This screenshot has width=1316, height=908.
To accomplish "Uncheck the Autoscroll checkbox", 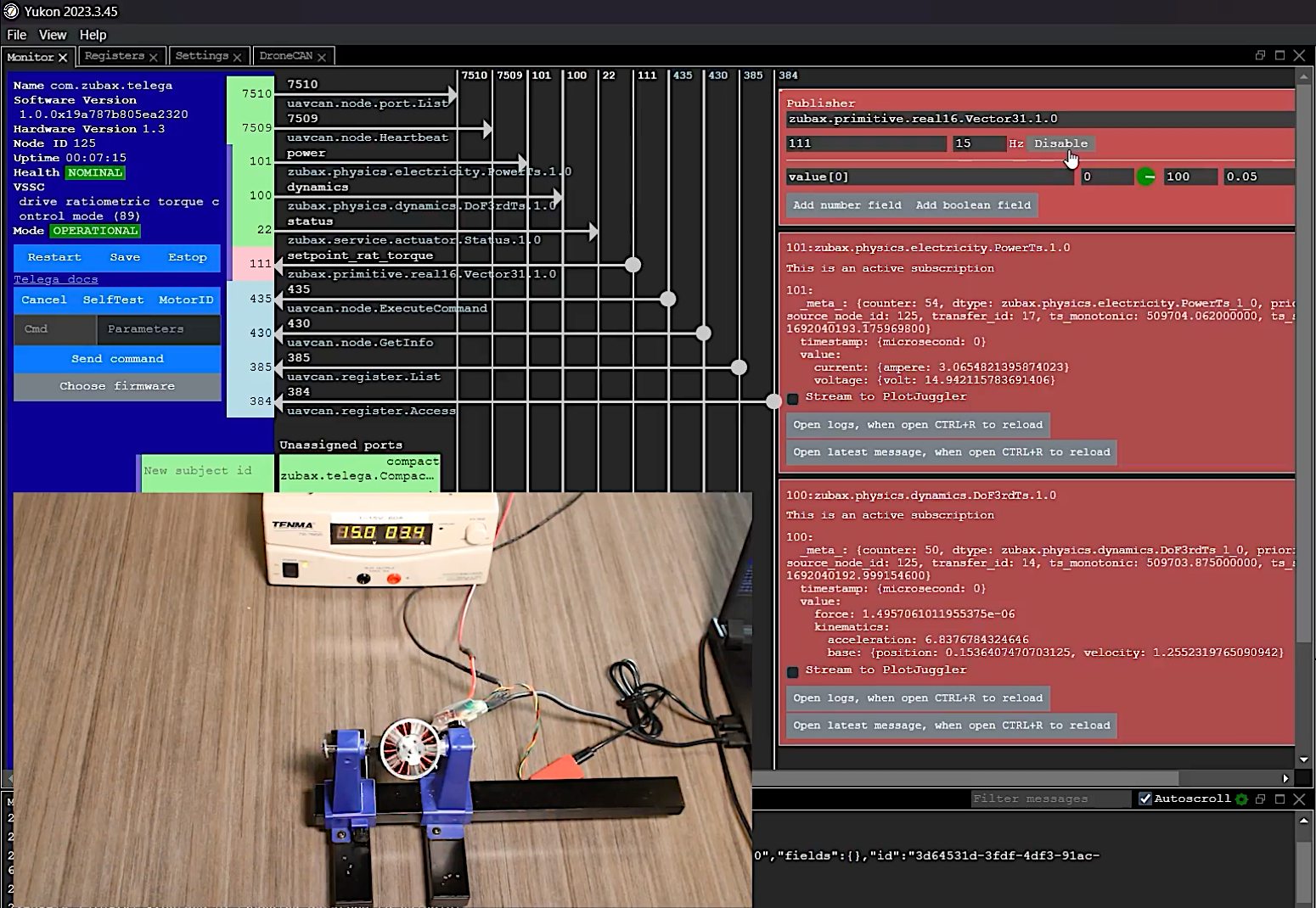I will click(1145, 799).
